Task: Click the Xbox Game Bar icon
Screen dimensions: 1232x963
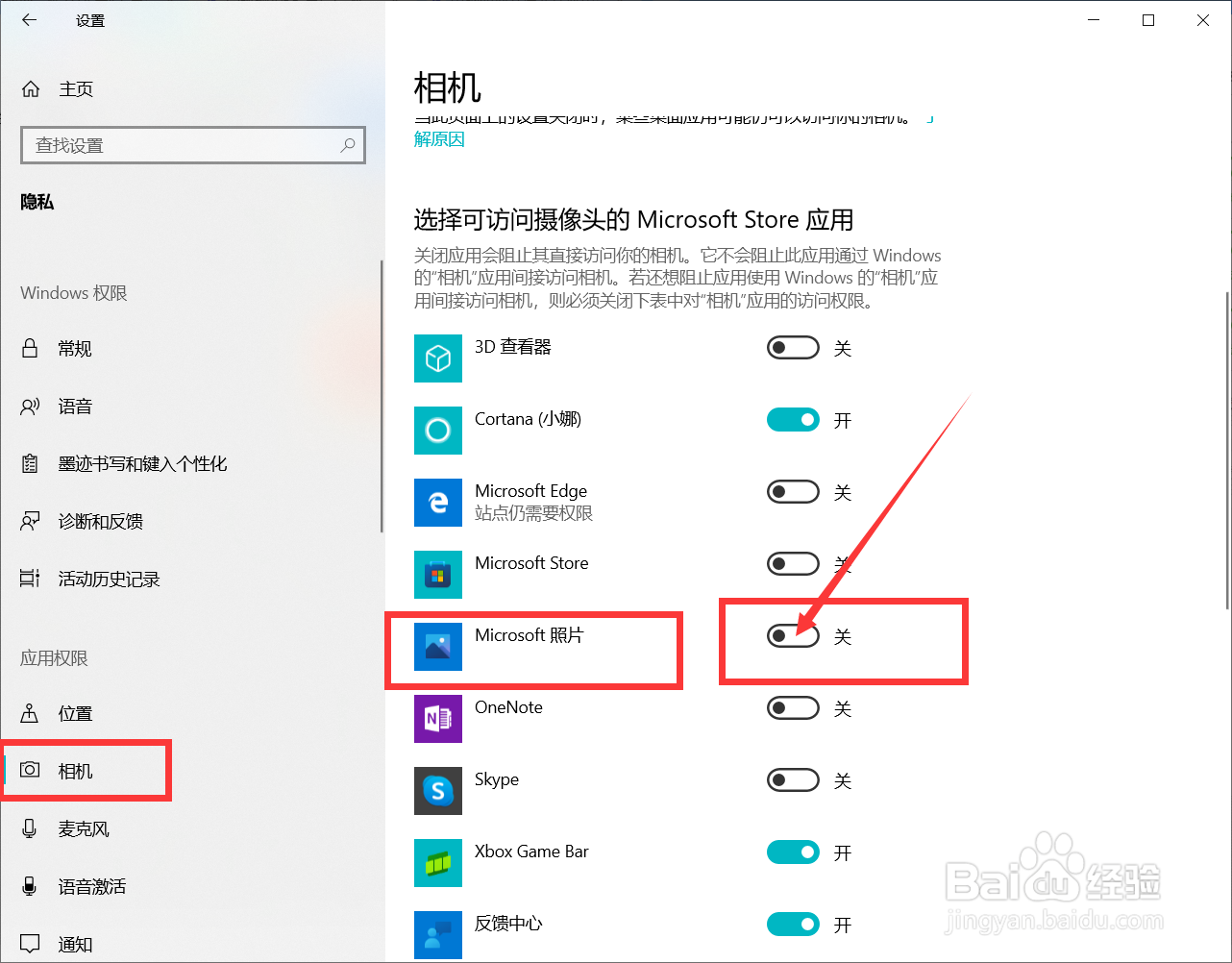Action: (x=438, y=862)
